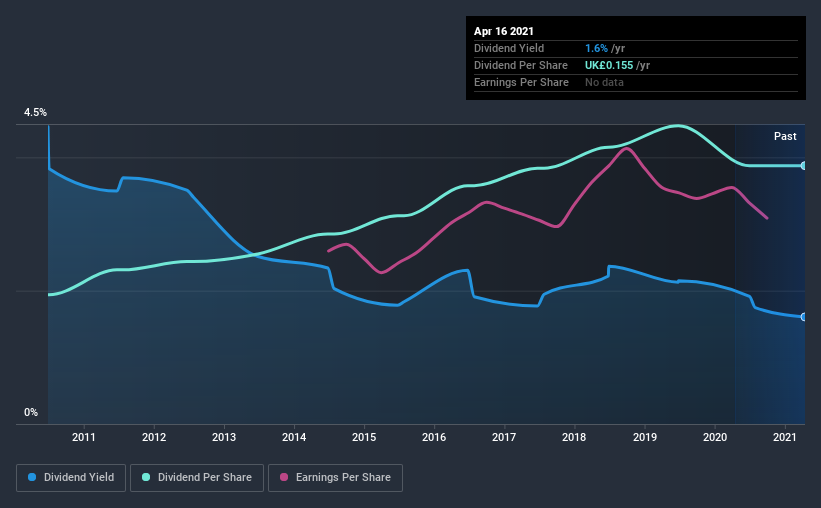Click the UK£0.155 dividend per share value

(609, 65)
